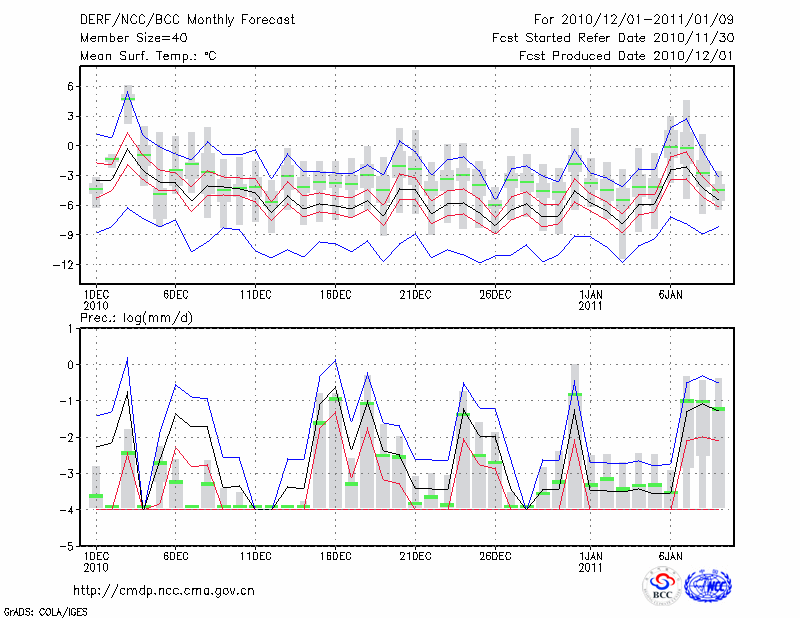Click the GrADS: COLA/IGES credit text

(42, 610)
